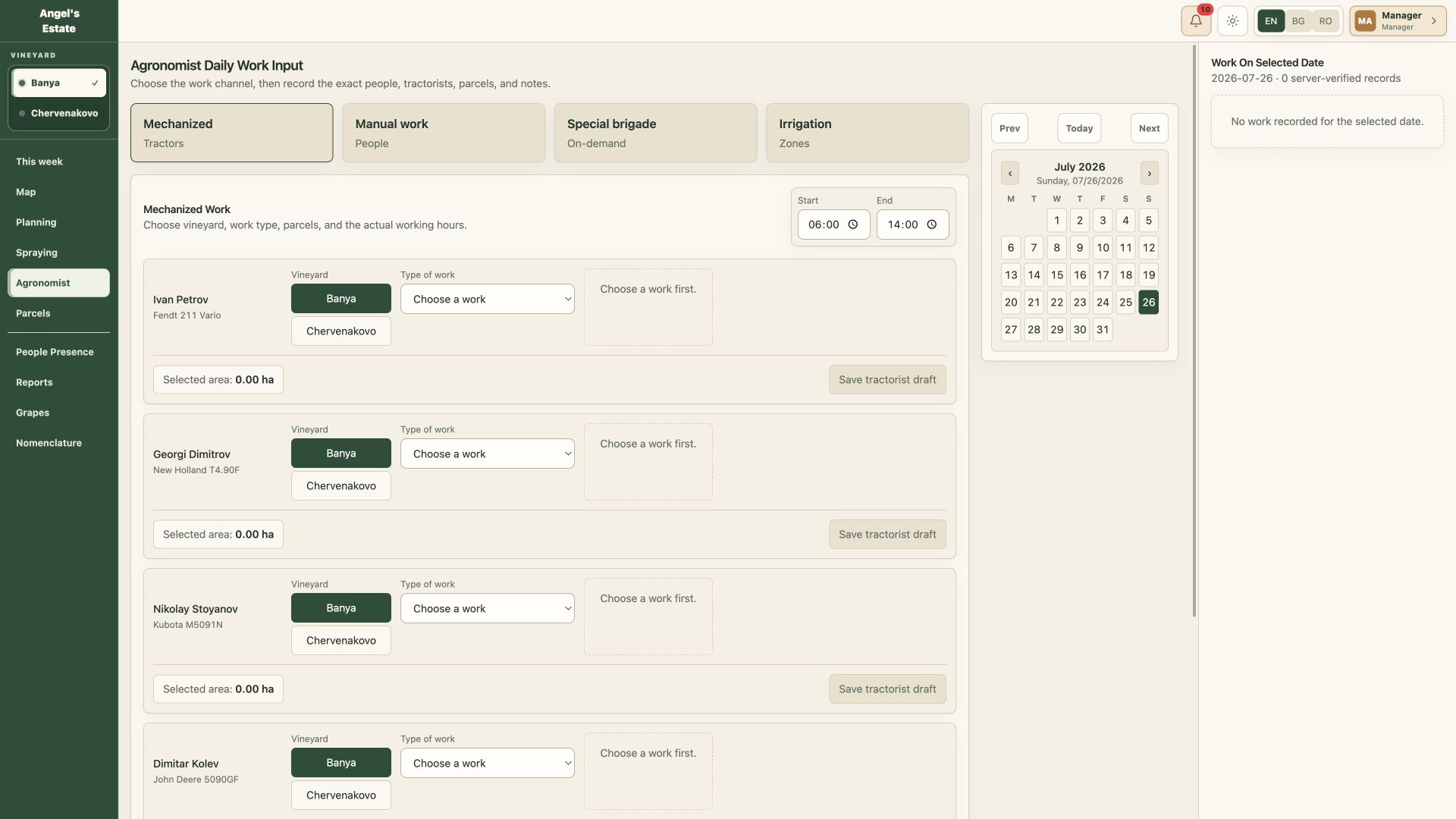Open This week in sidebar

[x=58, y=162]
